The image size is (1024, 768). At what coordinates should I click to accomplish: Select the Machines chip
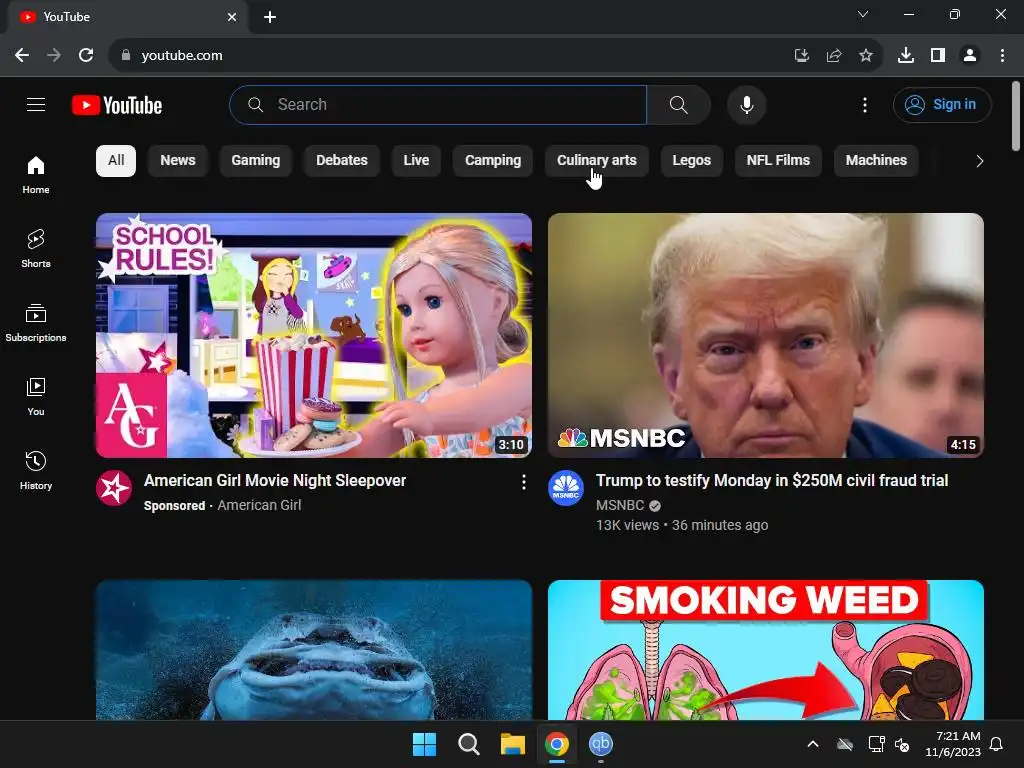click(876, 161)
